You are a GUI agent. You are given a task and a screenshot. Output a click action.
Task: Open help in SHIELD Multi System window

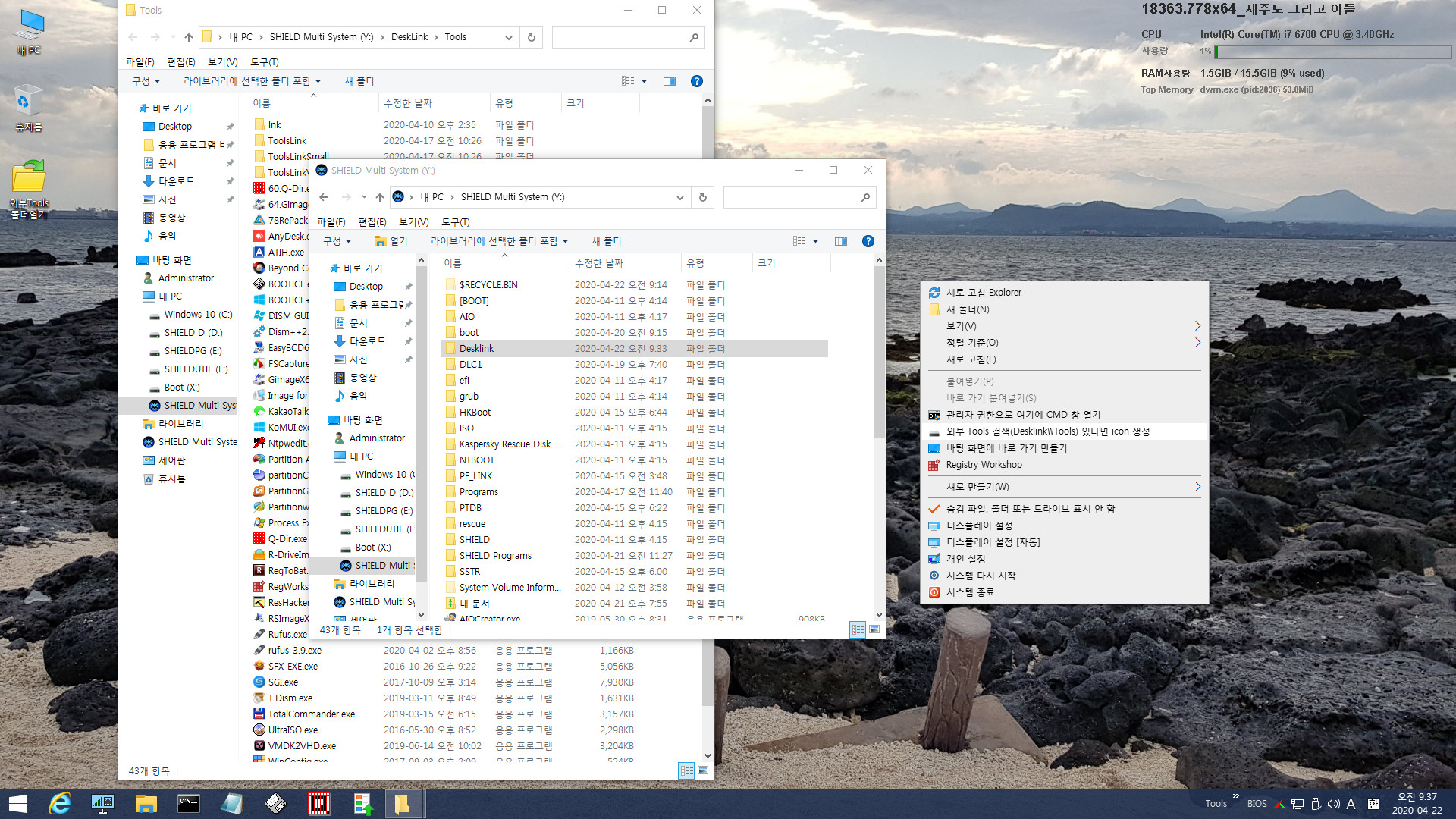coord(868,241)
